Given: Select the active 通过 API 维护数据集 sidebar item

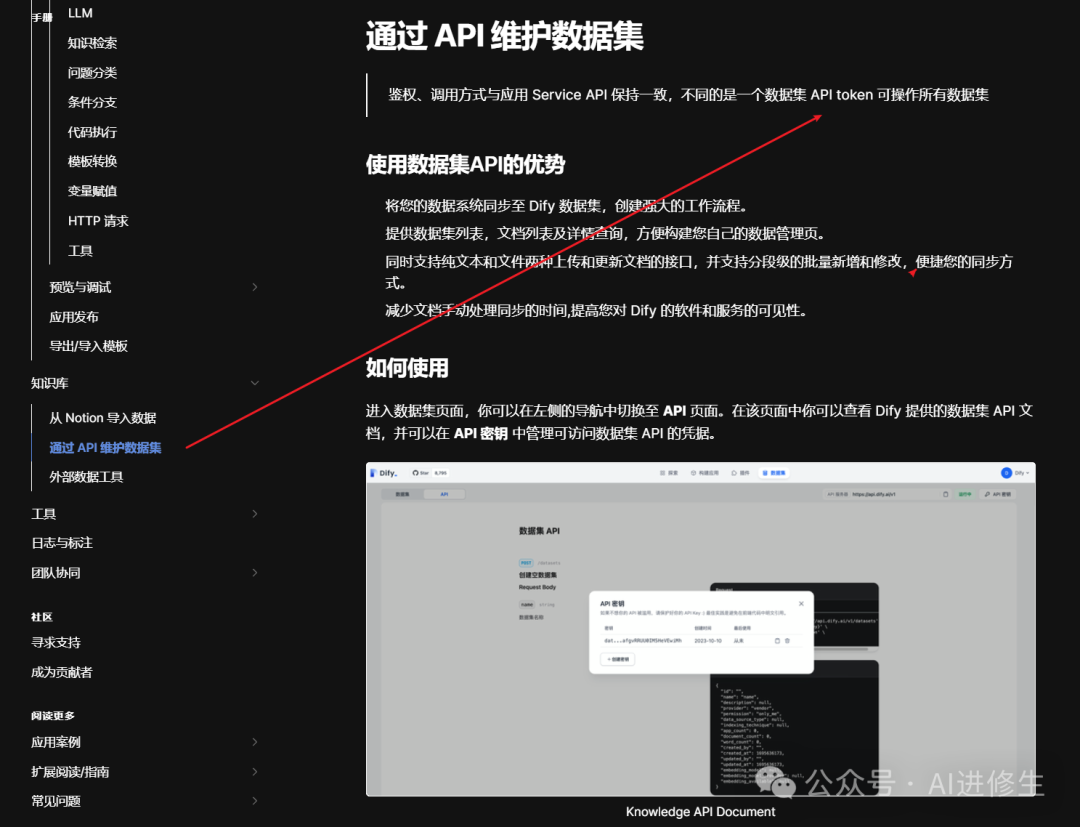Looking at the screenshot, I should coord(105,448).
